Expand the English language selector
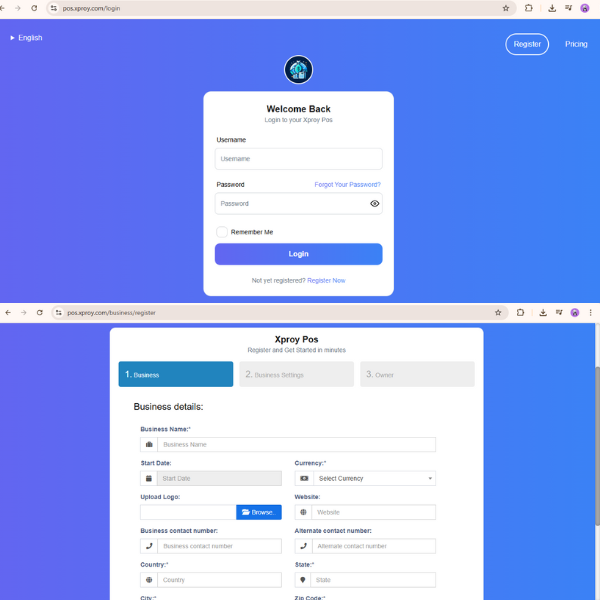600x600 pixels. [x=26, y=38]
